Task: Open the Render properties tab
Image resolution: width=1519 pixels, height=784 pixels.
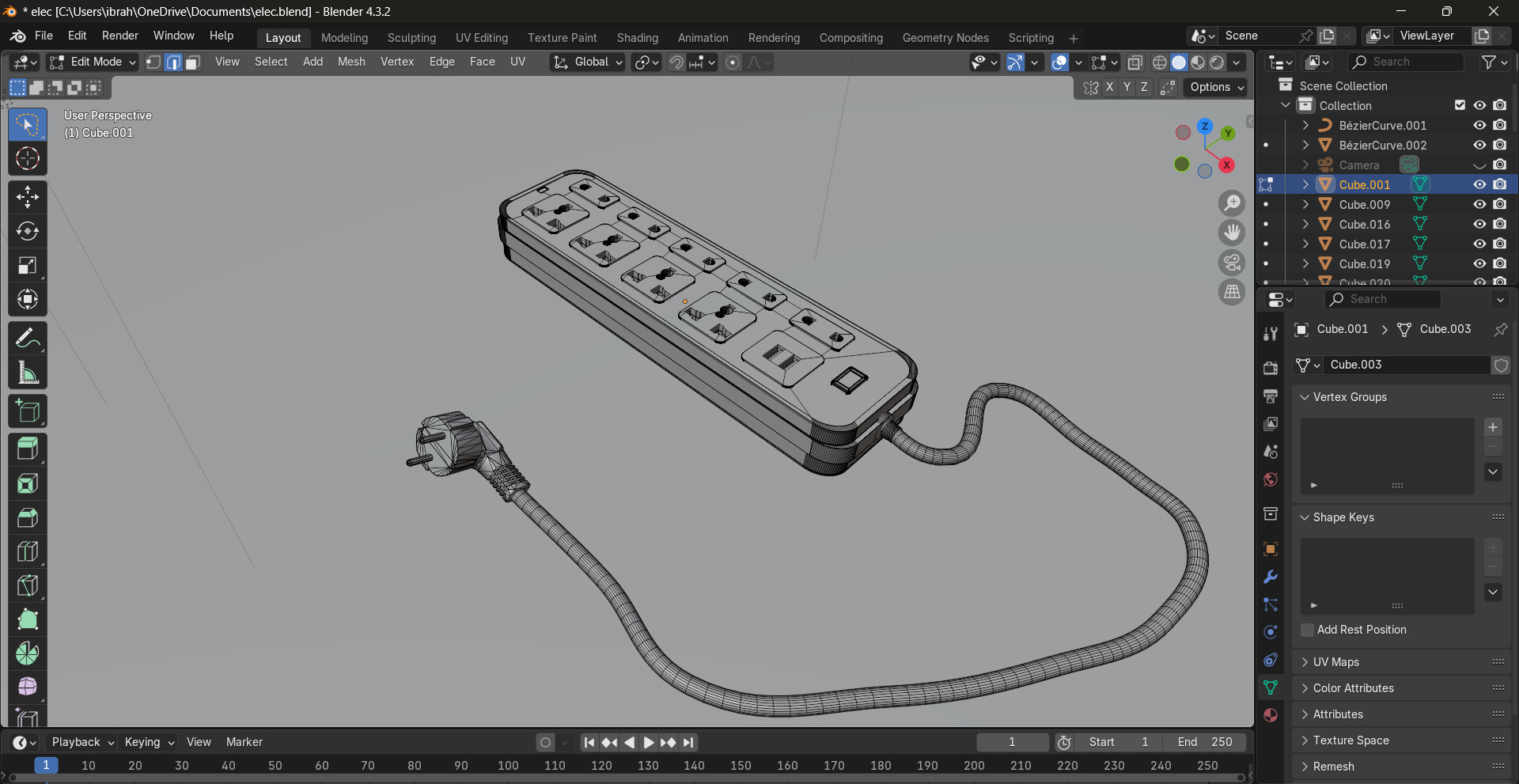Action: tap(1271, 368)
